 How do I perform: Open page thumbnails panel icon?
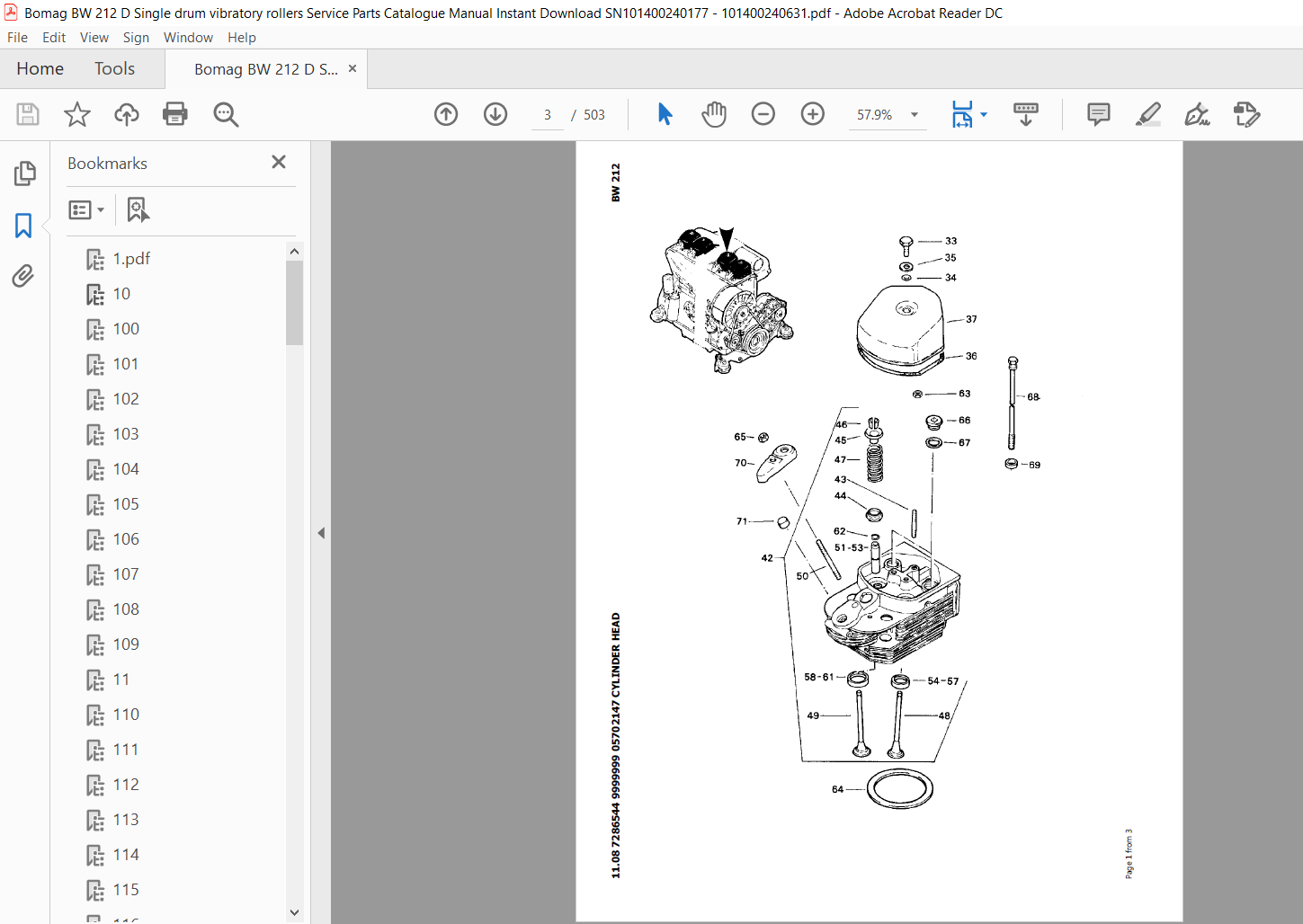click(24, 173)
